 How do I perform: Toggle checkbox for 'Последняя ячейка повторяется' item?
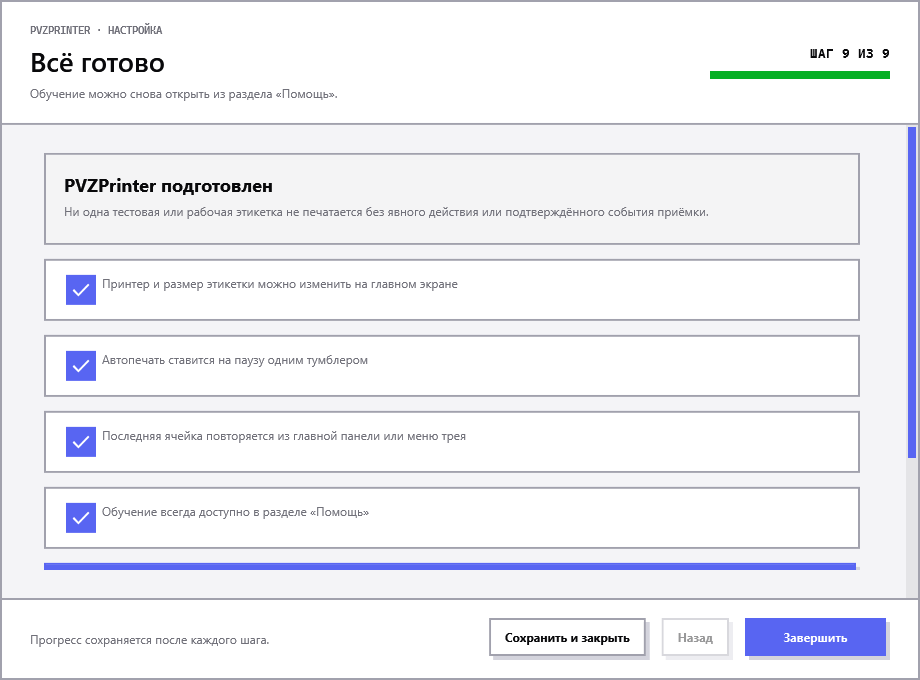click(x=81, y=442)
